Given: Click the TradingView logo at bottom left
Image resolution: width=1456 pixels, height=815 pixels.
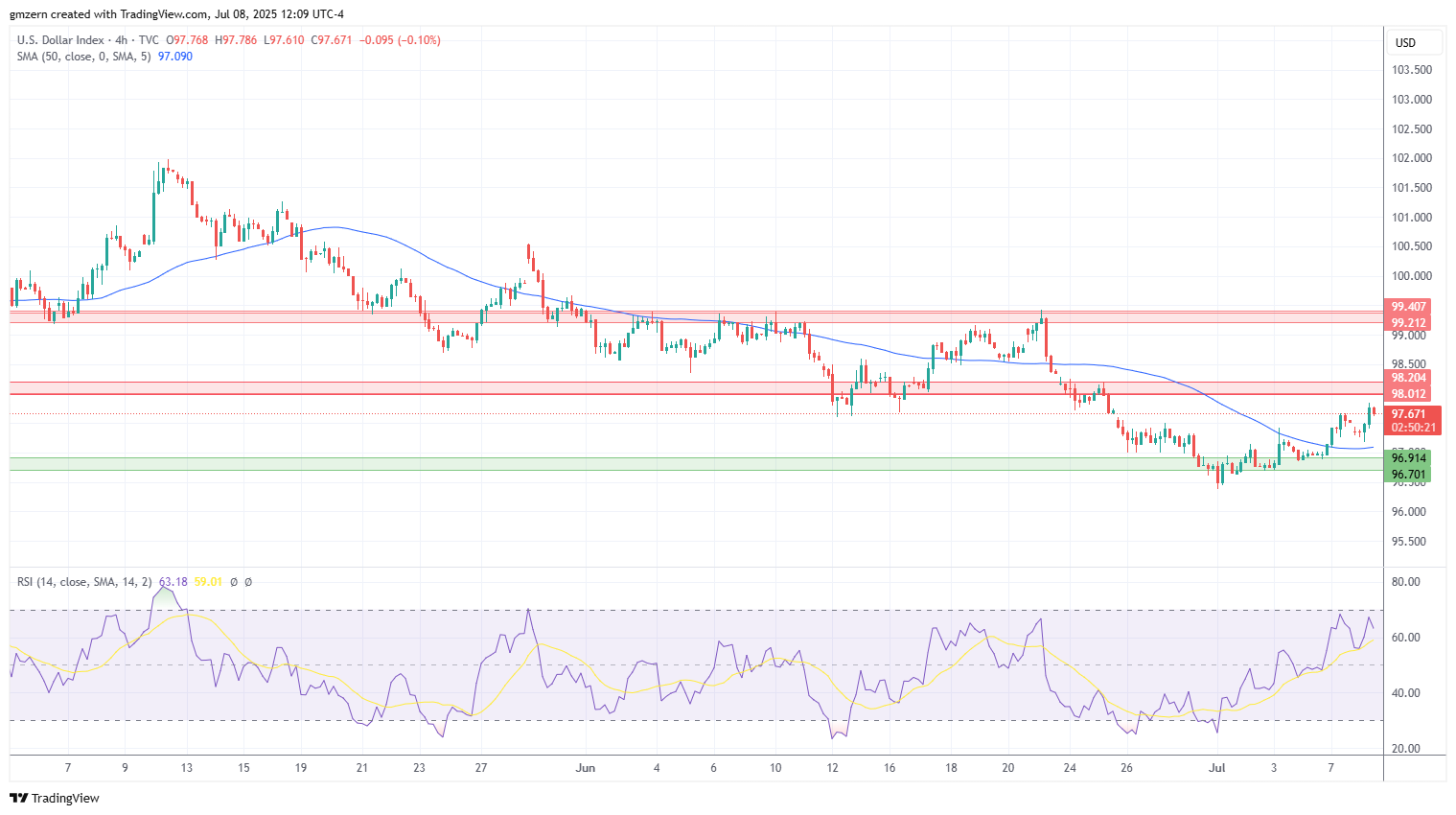Looking at the screenshot, I should [x=55, y=798].
